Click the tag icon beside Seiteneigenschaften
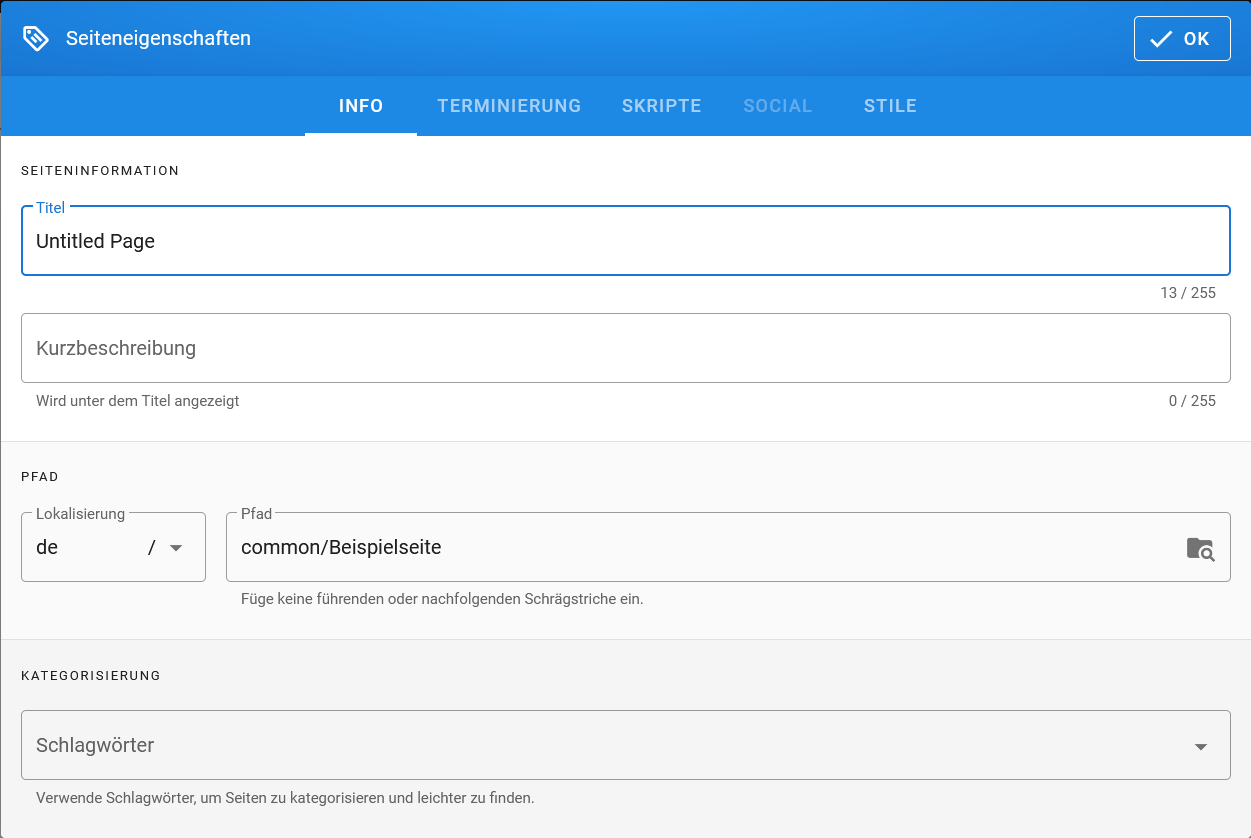The image size is (1251, 838). tap(36, 39)
